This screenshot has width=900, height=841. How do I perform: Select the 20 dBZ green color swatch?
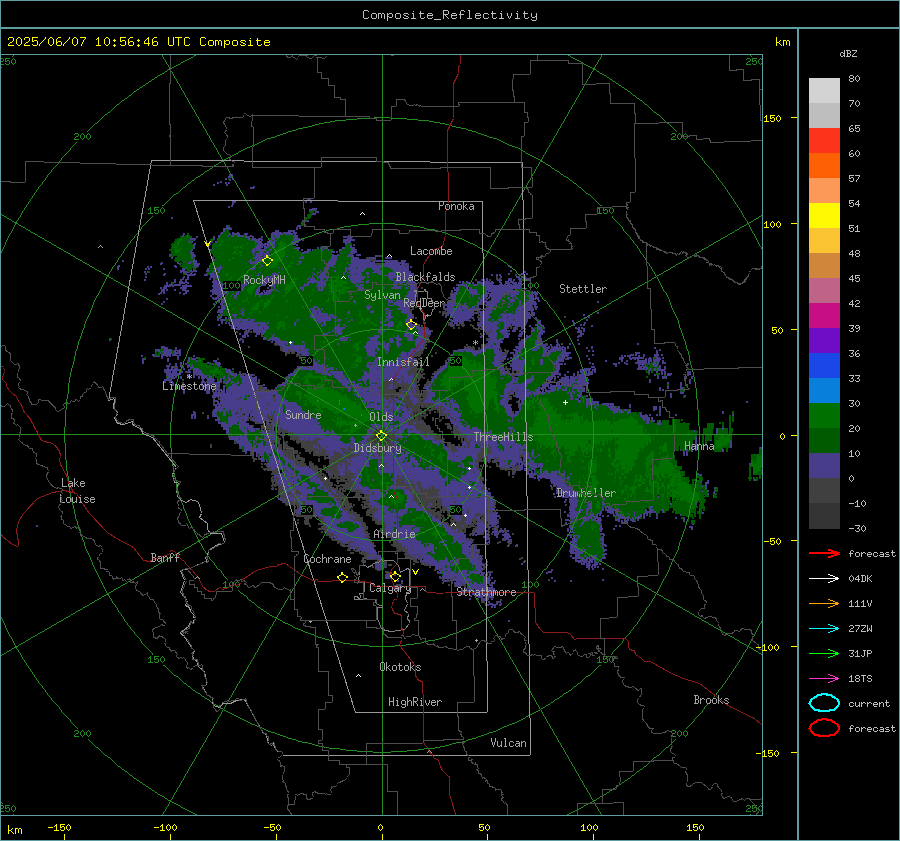824,440
